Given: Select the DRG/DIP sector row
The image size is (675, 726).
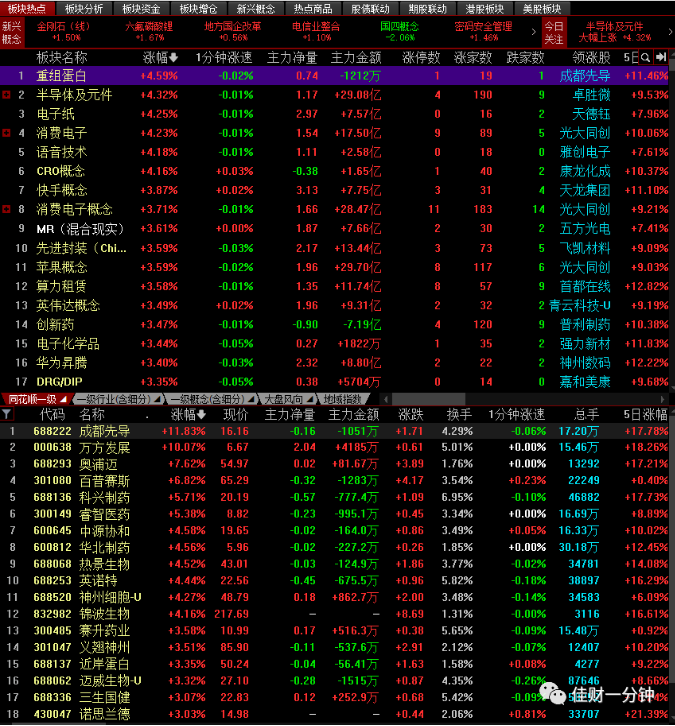Looking at the screenshot, I should 334,382.
